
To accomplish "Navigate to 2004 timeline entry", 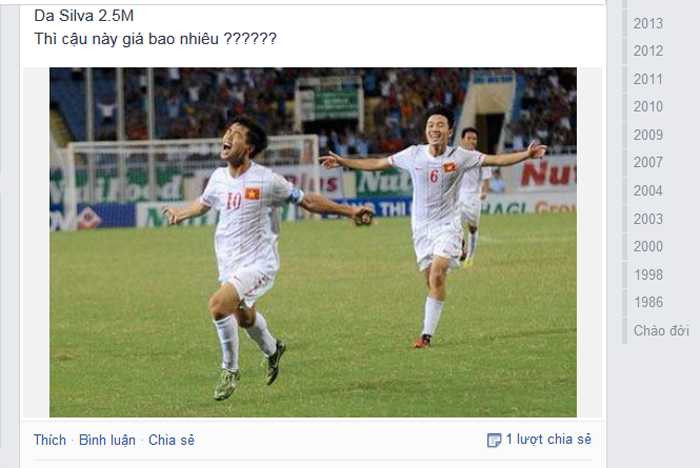I will 648,191.
